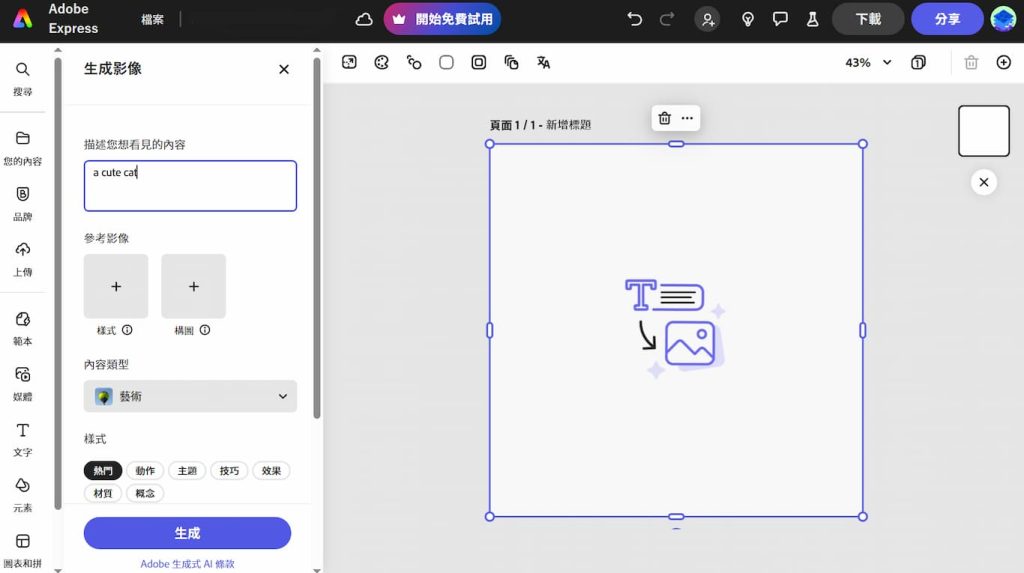Close the 生成影像 panel
Image resolution: width=1024 pixels, height=573 pixels.
click(x=283, y=69)
